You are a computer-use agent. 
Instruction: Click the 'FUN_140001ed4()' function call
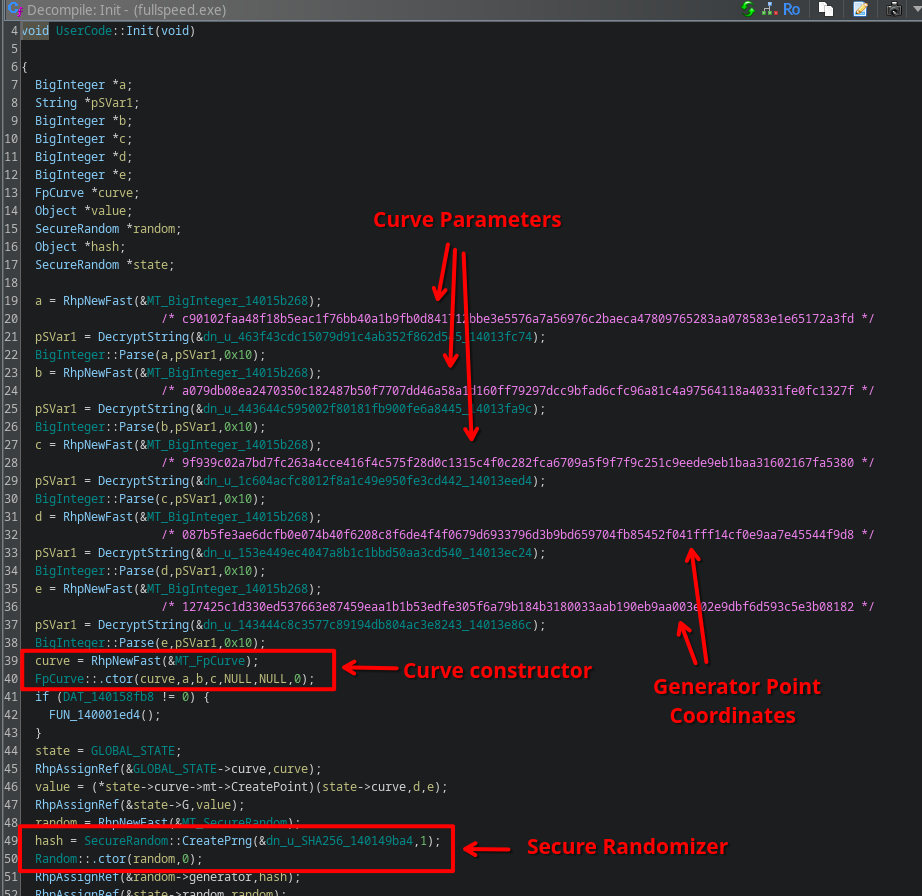click(x=105, y=715)
